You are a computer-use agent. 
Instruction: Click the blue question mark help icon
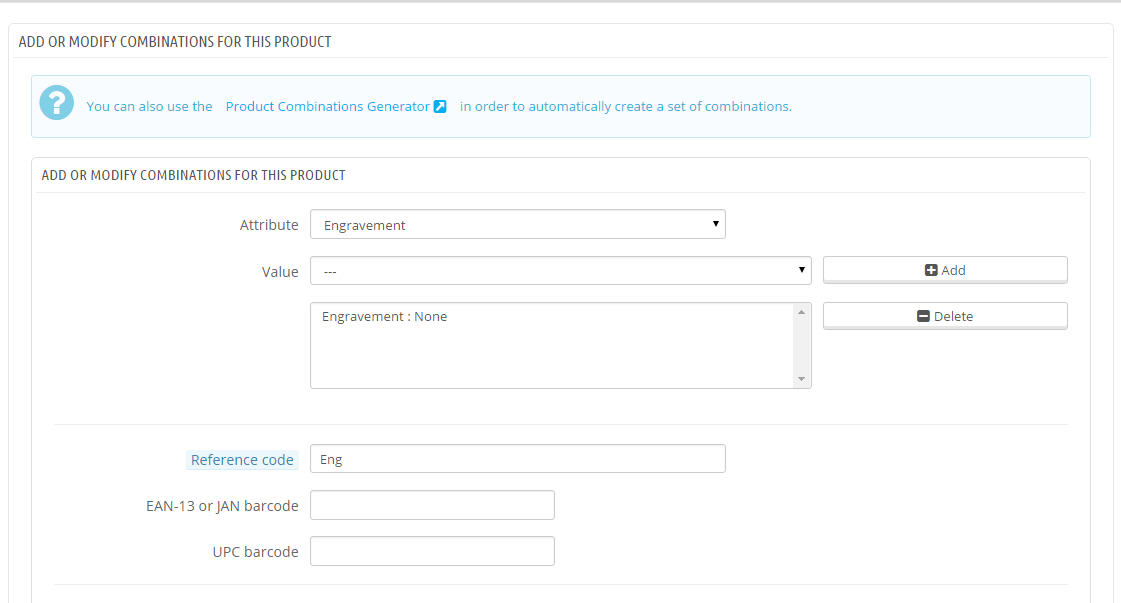pos(57,104)
